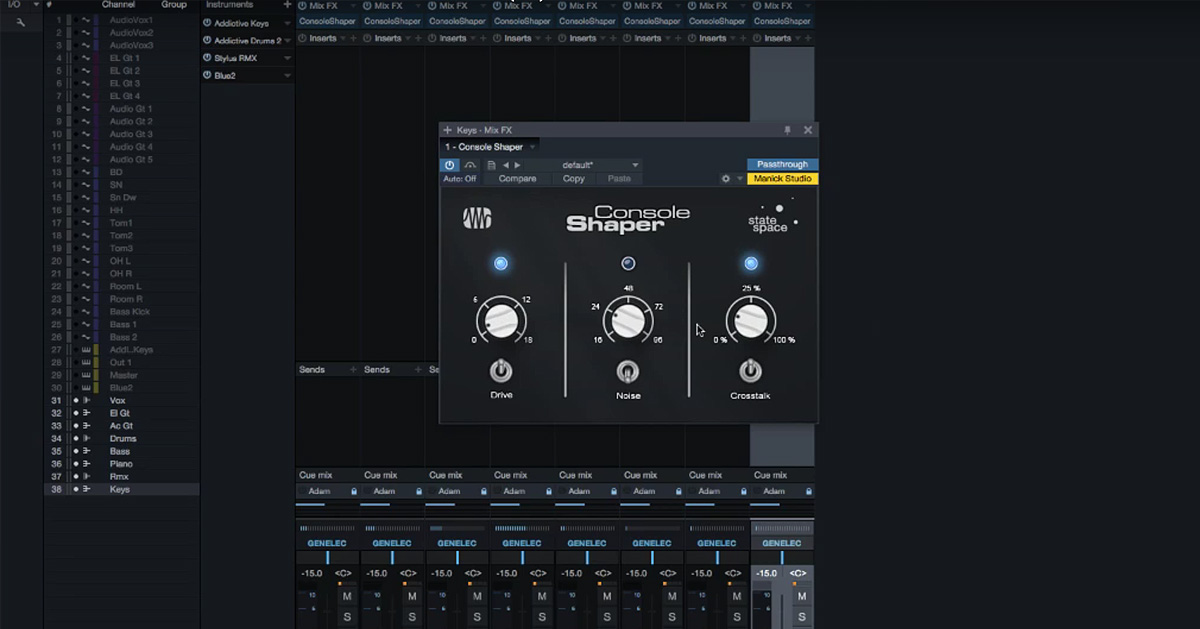Click the plugin settings gear icon
Image resolution: width=1200 pixels, height=629 pixels.
coord(726,179)
